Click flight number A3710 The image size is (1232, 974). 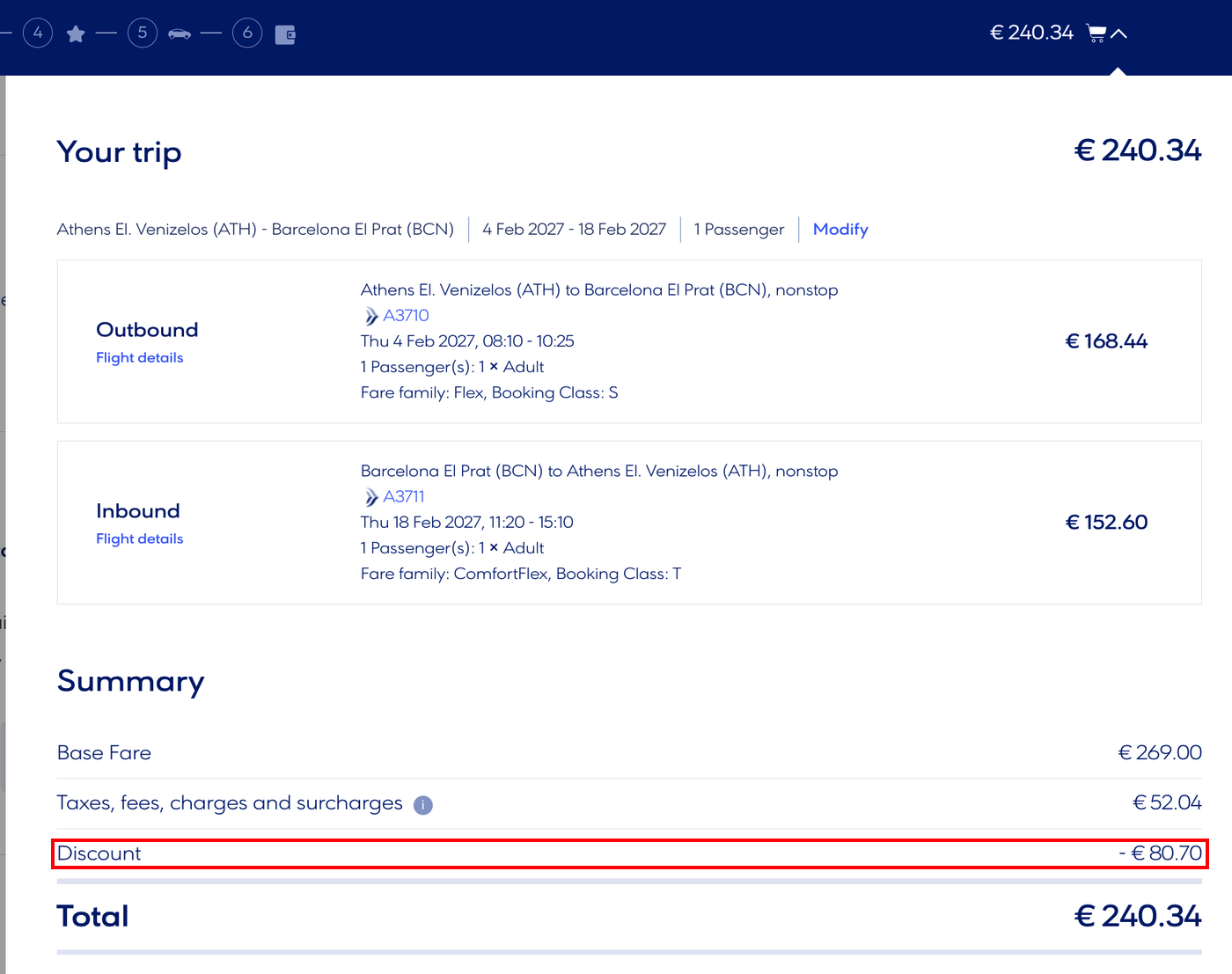(x=407, y=315)
